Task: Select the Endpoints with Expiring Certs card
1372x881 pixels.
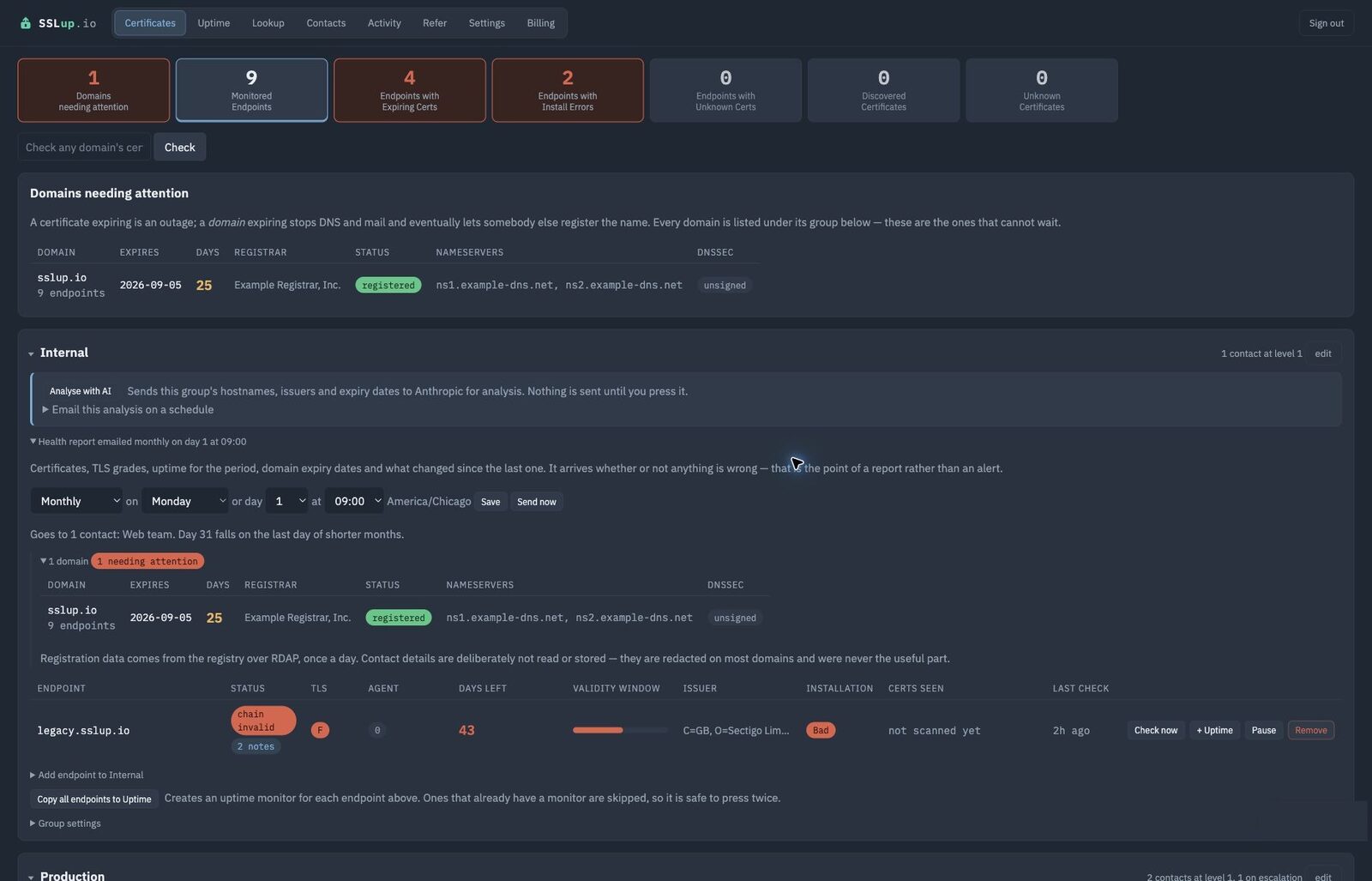Action: pyautogui.click(x=410, y=90)
